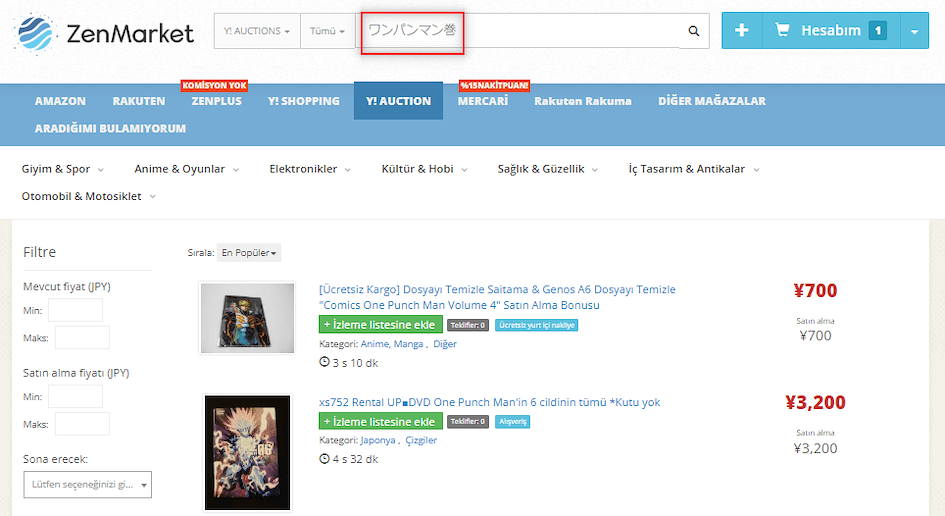Expand the account dropdown arrow beside Hesabım

[914, 31]
